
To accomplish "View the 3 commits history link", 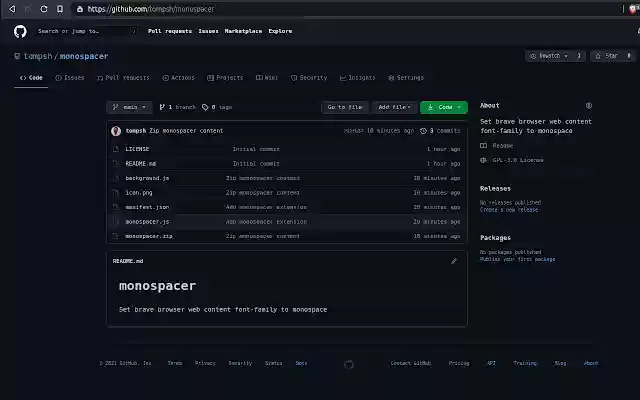I will coord(440,131).
